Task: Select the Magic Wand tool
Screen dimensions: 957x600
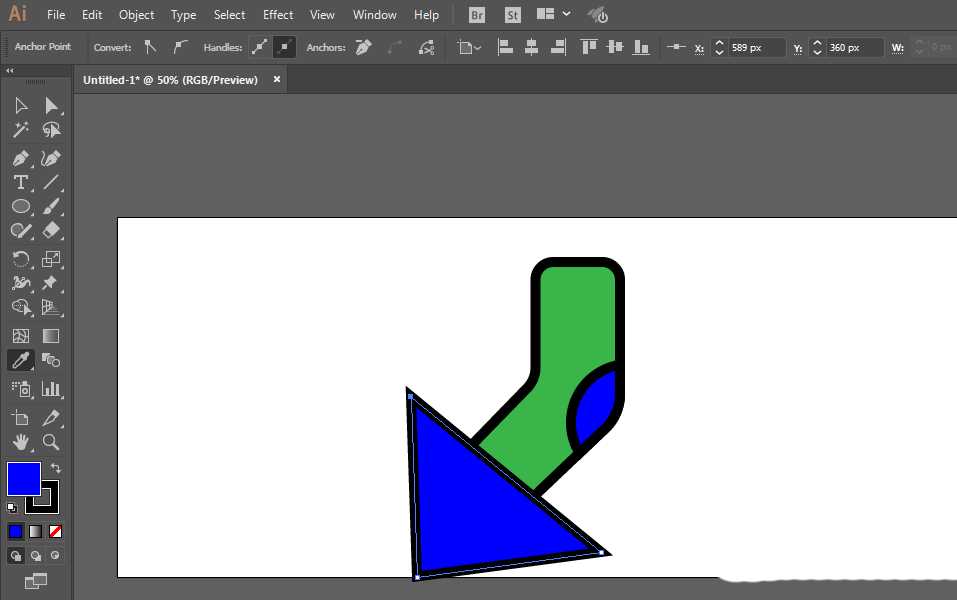Action: [20, 129]
